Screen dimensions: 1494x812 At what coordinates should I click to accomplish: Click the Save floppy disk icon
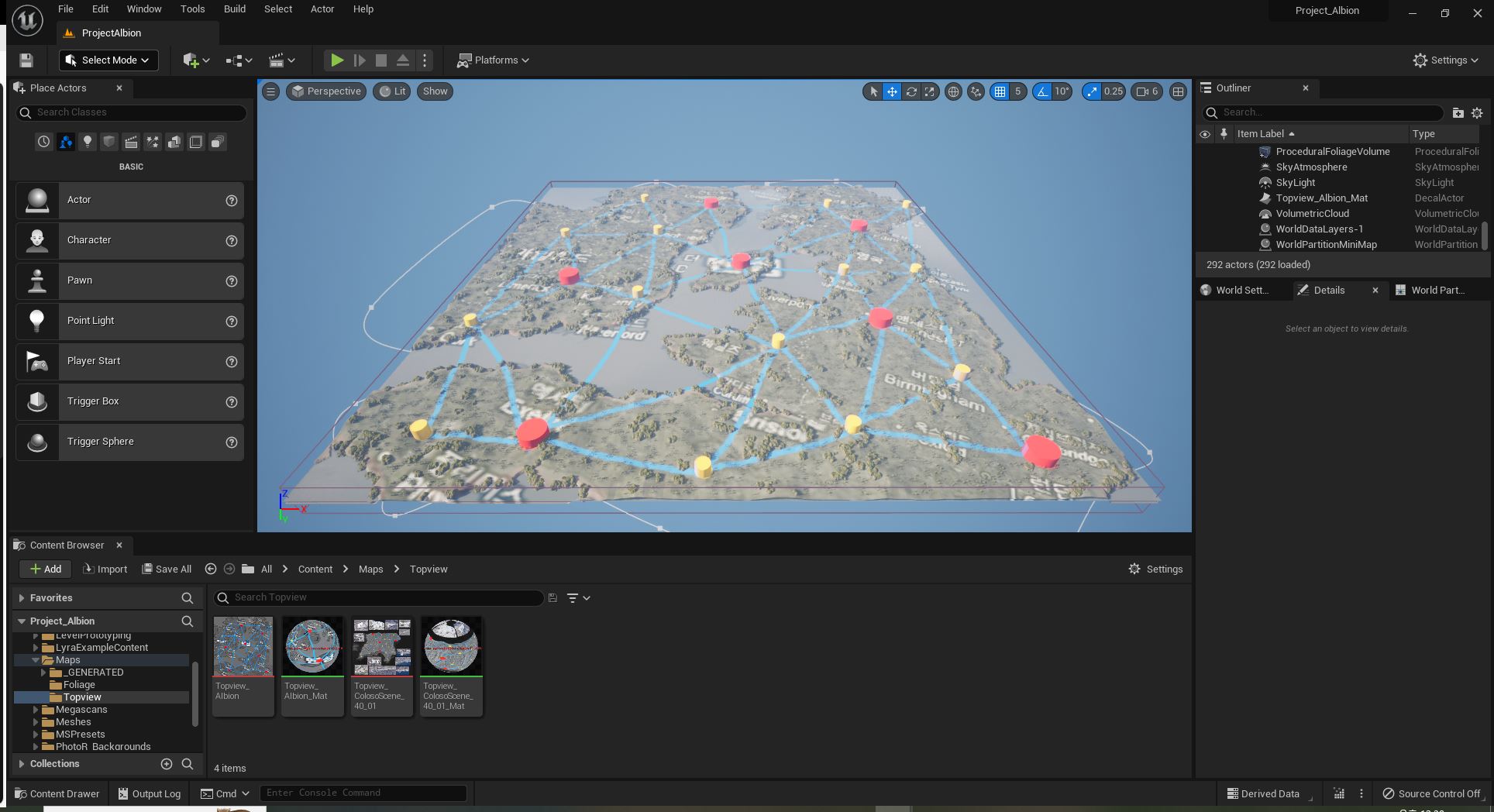click(x=26, y=60)
